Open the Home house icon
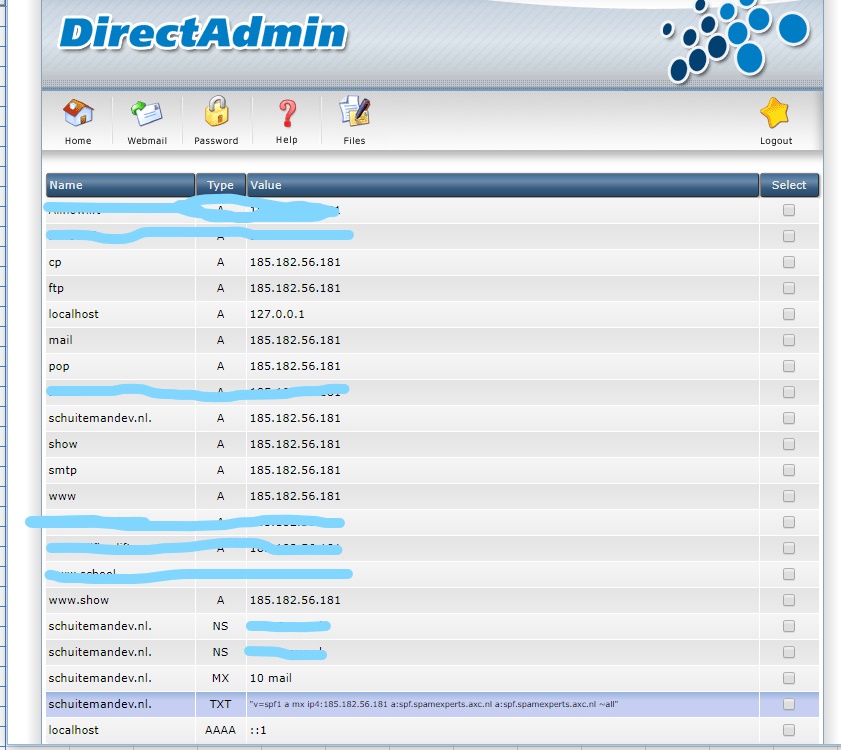This screenshot has height=750, width=841. pyautogui.click(x=78, y=113)
